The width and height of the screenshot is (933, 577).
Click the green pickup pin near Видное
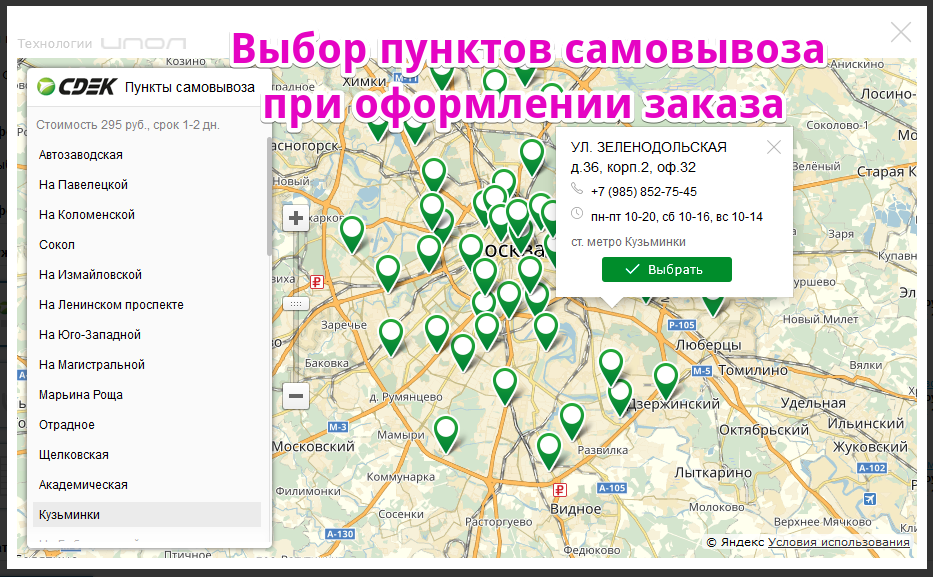tap(548, 452)
